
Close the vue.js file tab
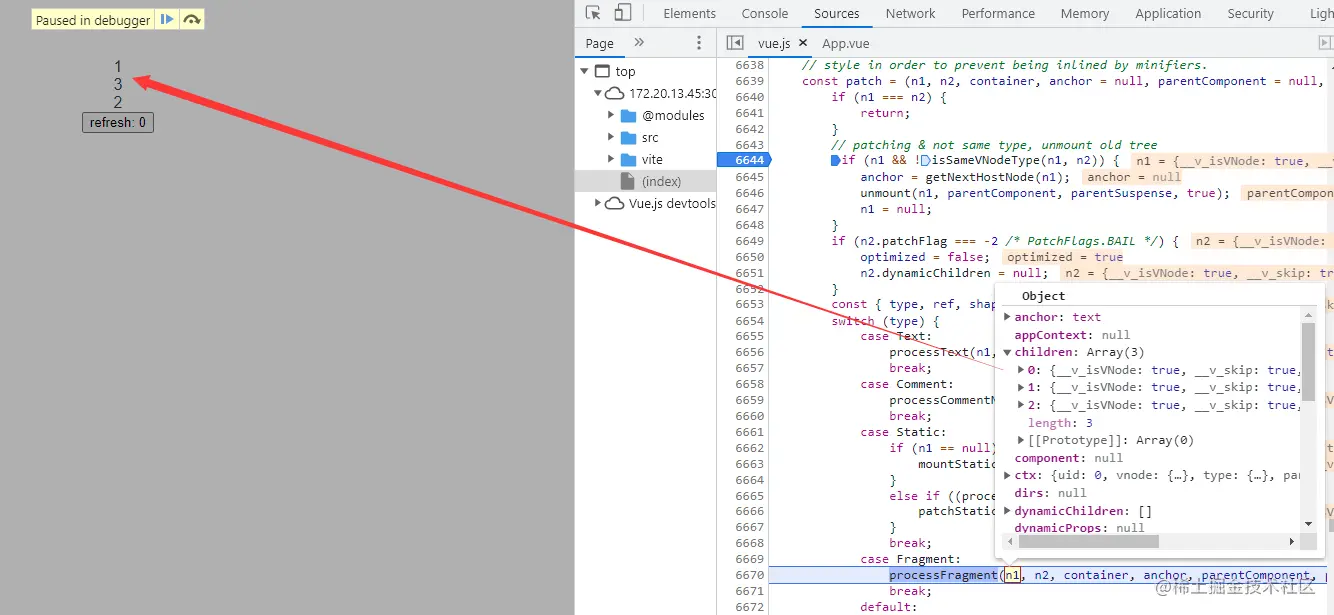803,43
